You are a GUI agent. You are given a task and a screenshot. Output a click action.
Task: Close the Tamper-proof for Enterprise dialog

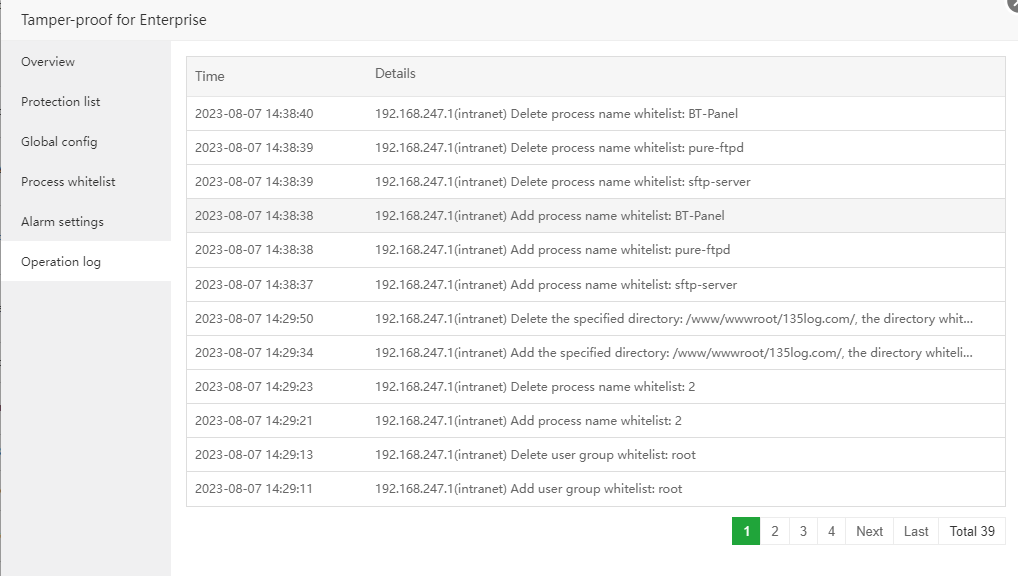pos(1012,4)
